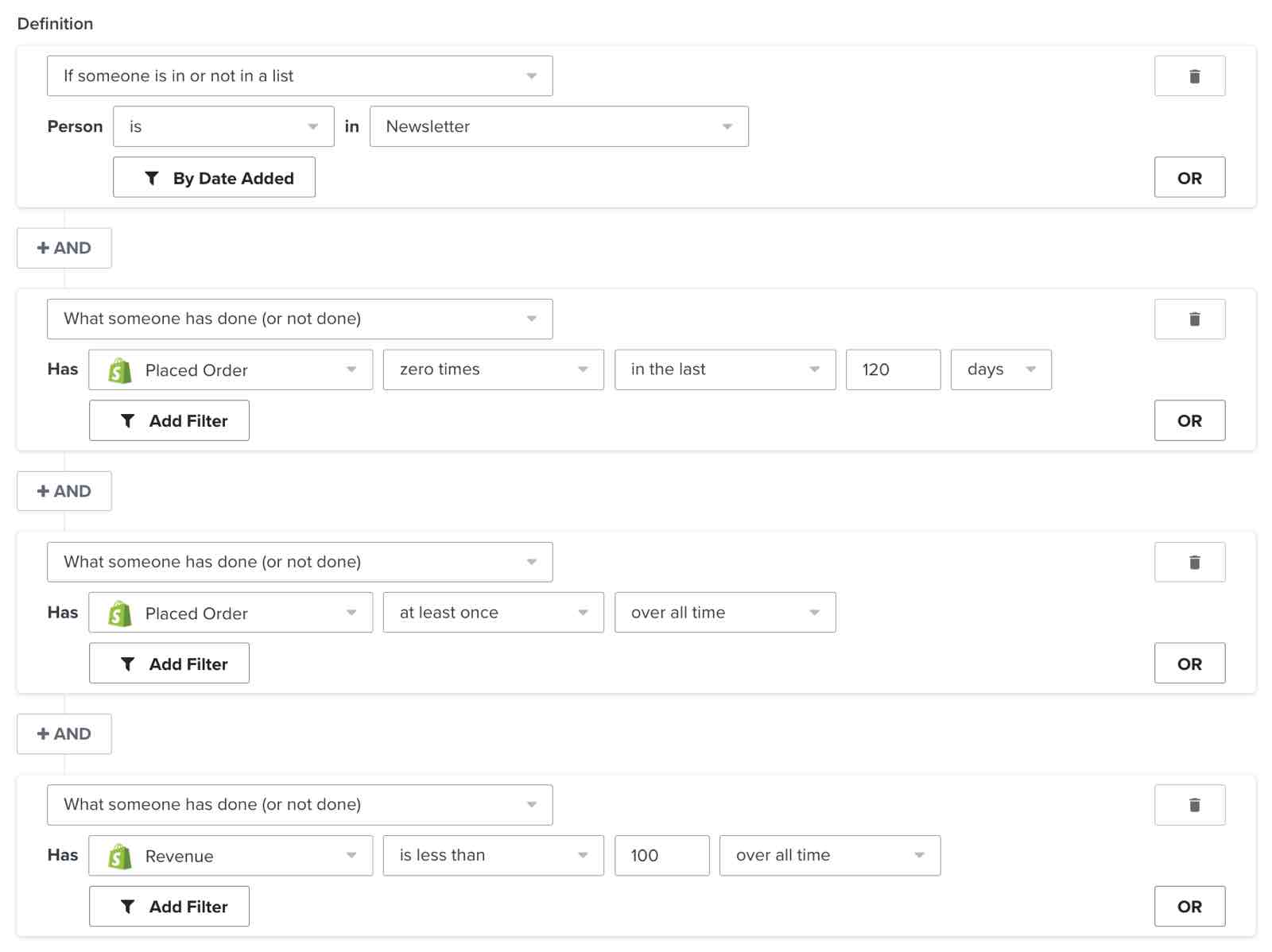Click the 120 days input field
Viewport: 1272px width, 952px height.
point(893,370)
